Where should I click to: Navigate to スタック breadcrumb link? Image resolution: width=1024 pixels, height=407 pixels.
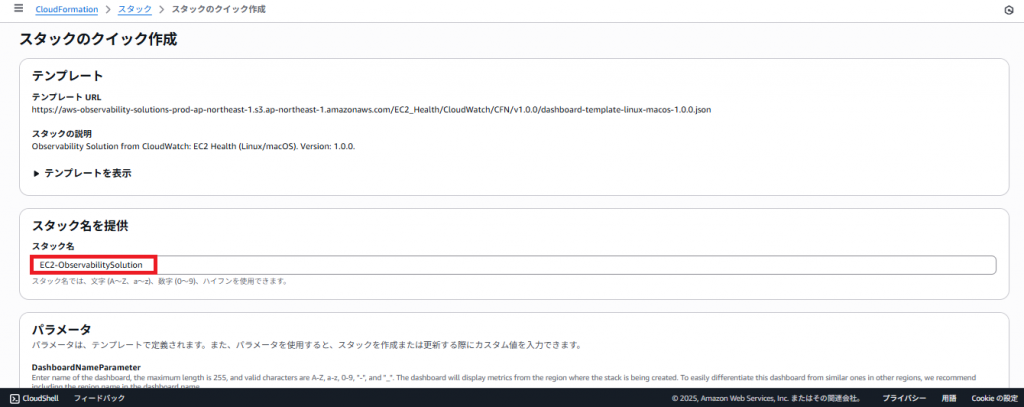(135, 9)
